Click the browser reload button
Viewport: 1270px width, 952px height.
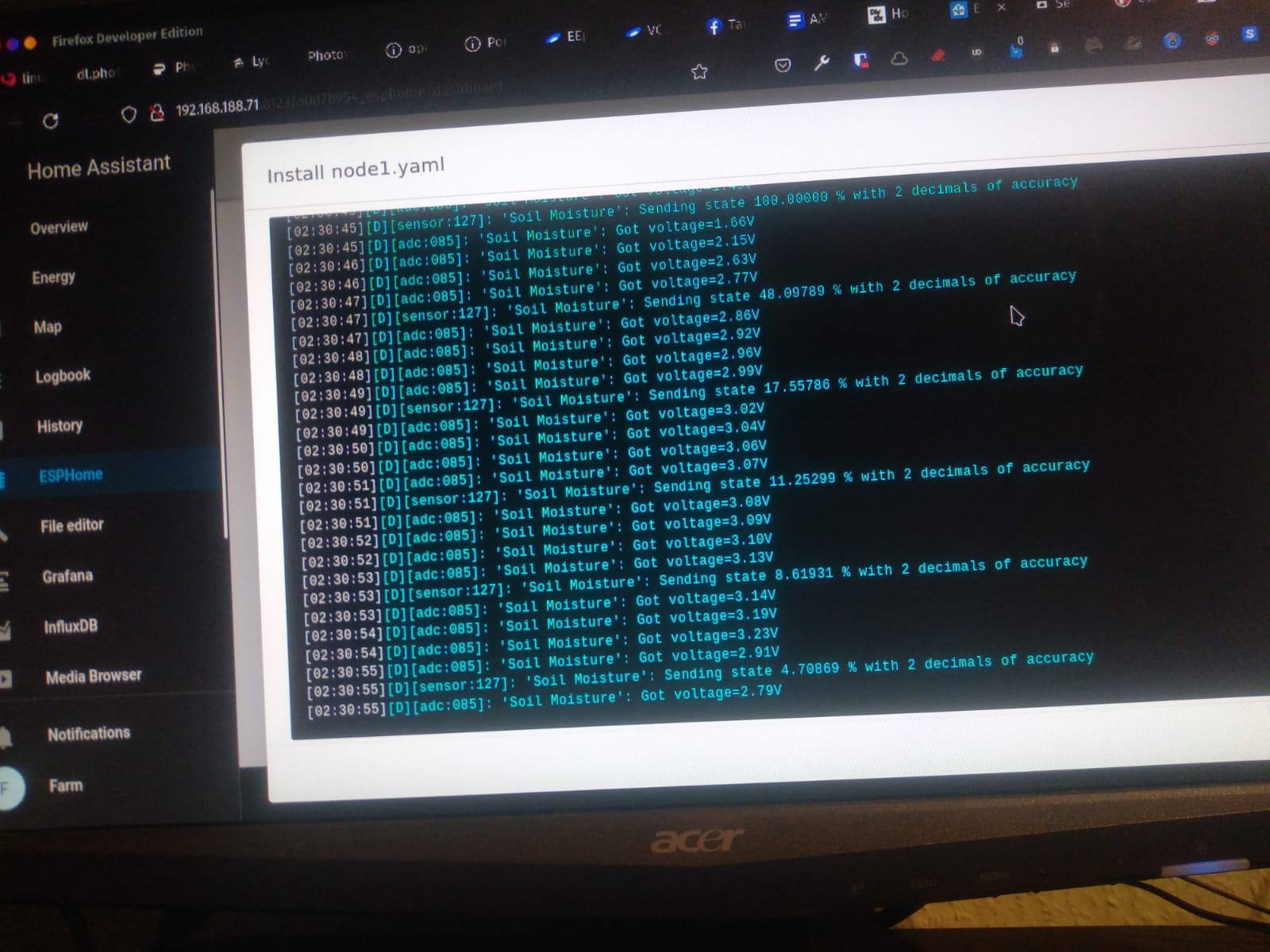tap(50, 121)
